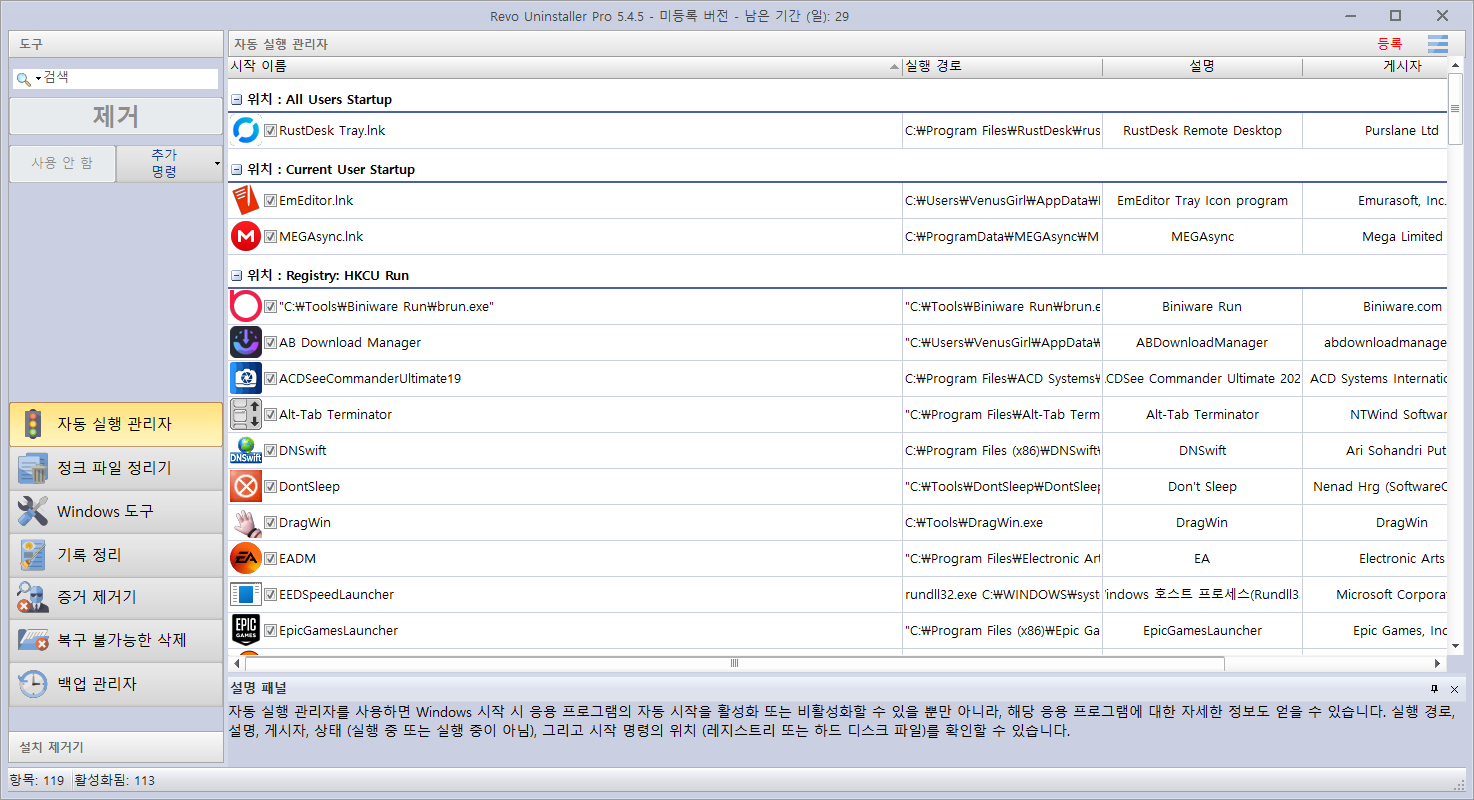Switch to 기록 정리
1474x800 pixels.
116,555
